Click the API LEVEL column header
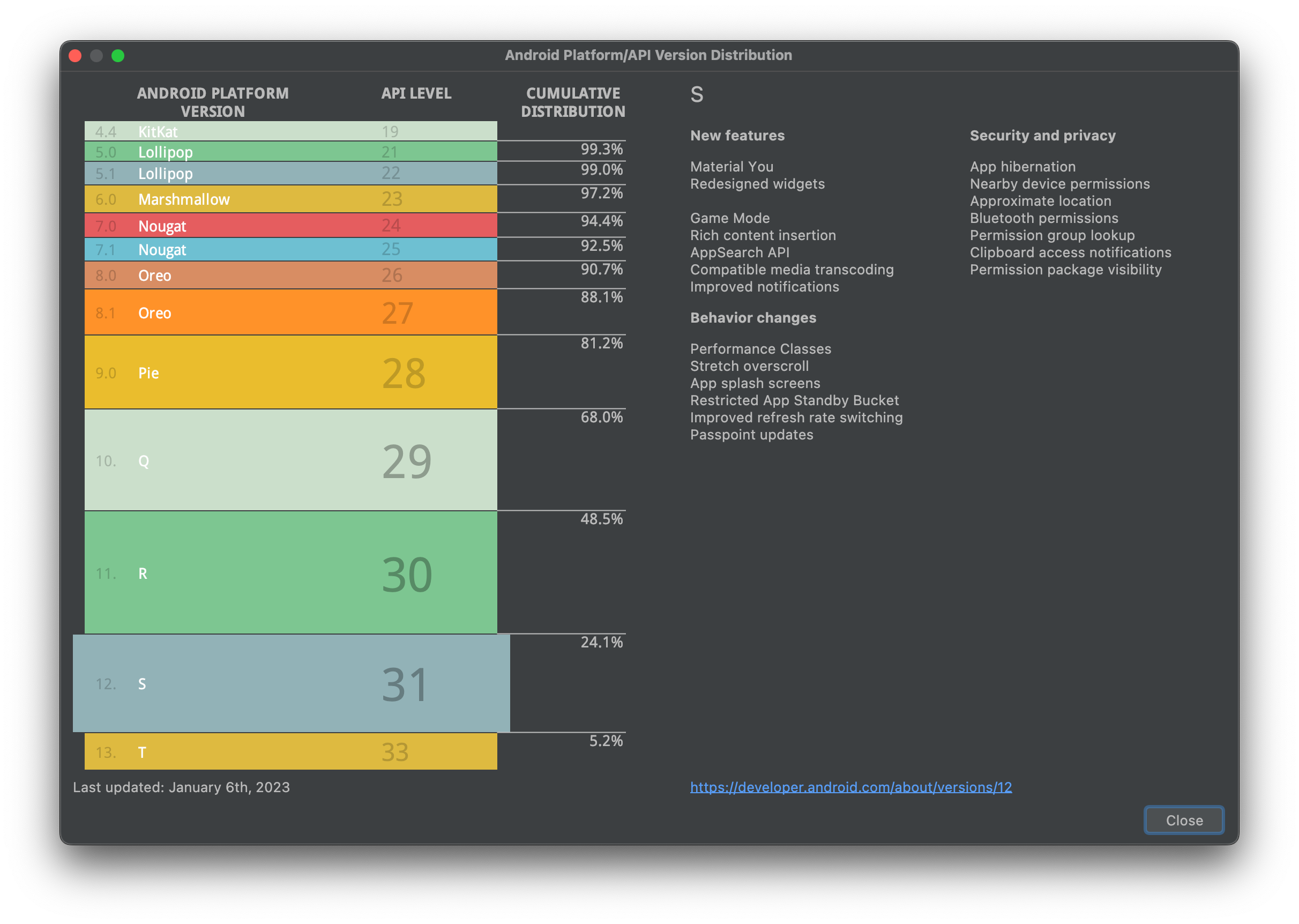The image size is (1299, 924). coord(416,93)
